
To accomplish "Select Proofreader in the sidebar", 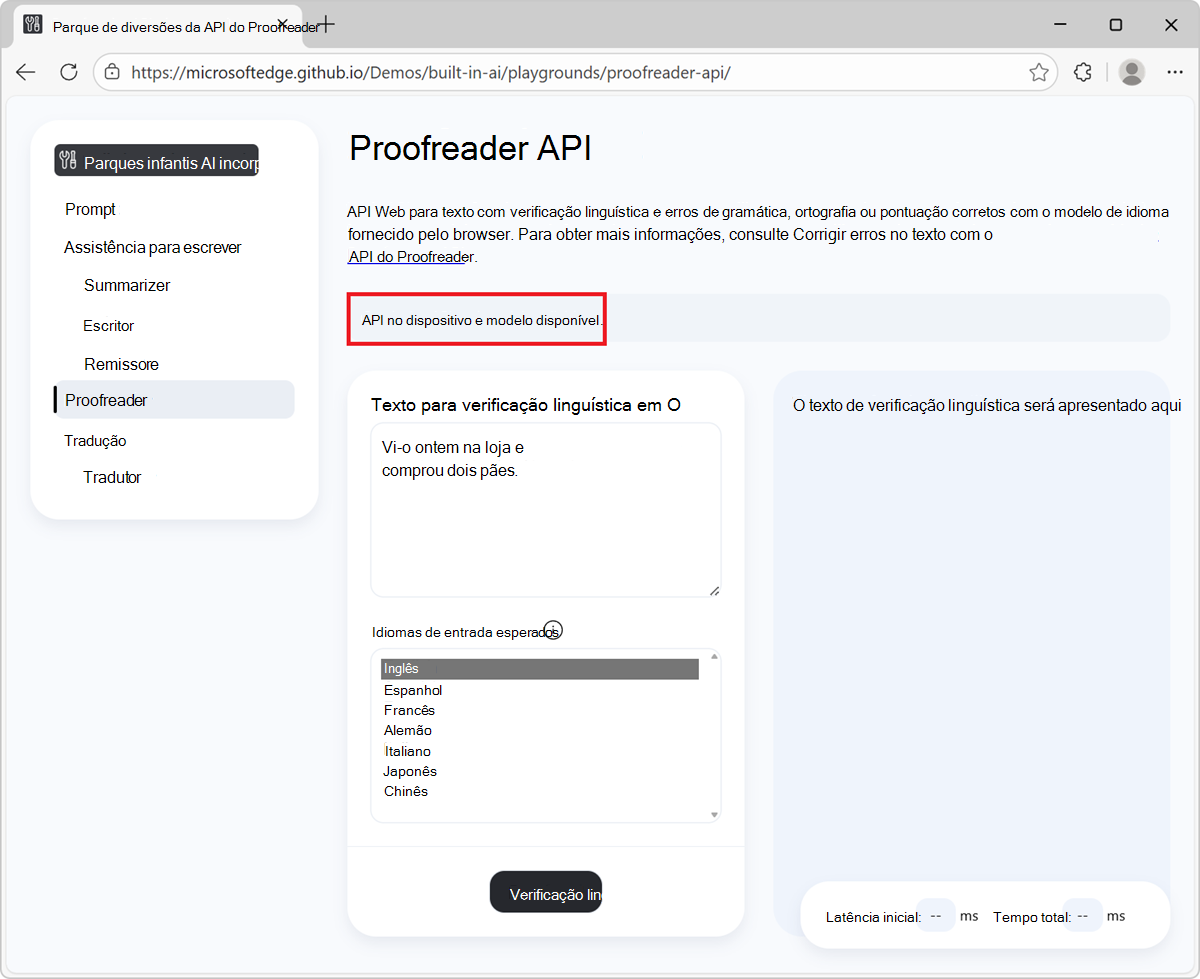I will [x=174, y=400].
